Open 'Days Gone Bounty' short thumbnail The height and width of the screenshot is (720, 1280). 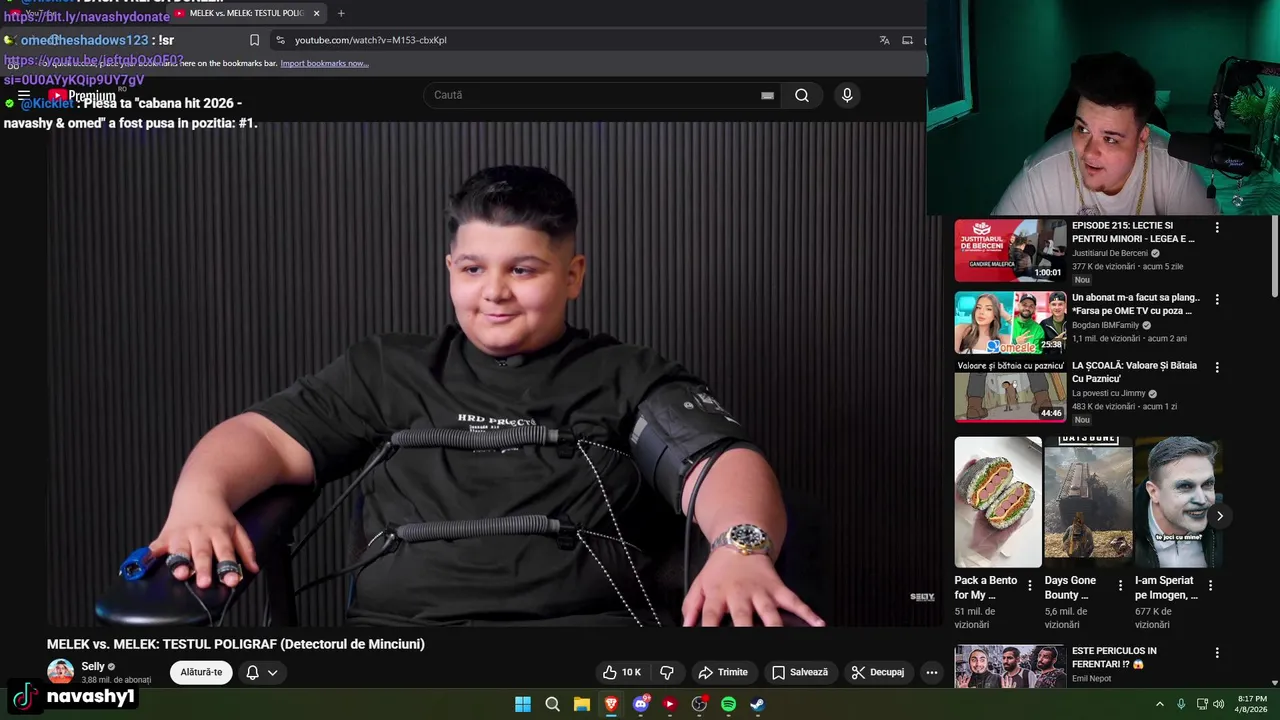[1088, 502]
